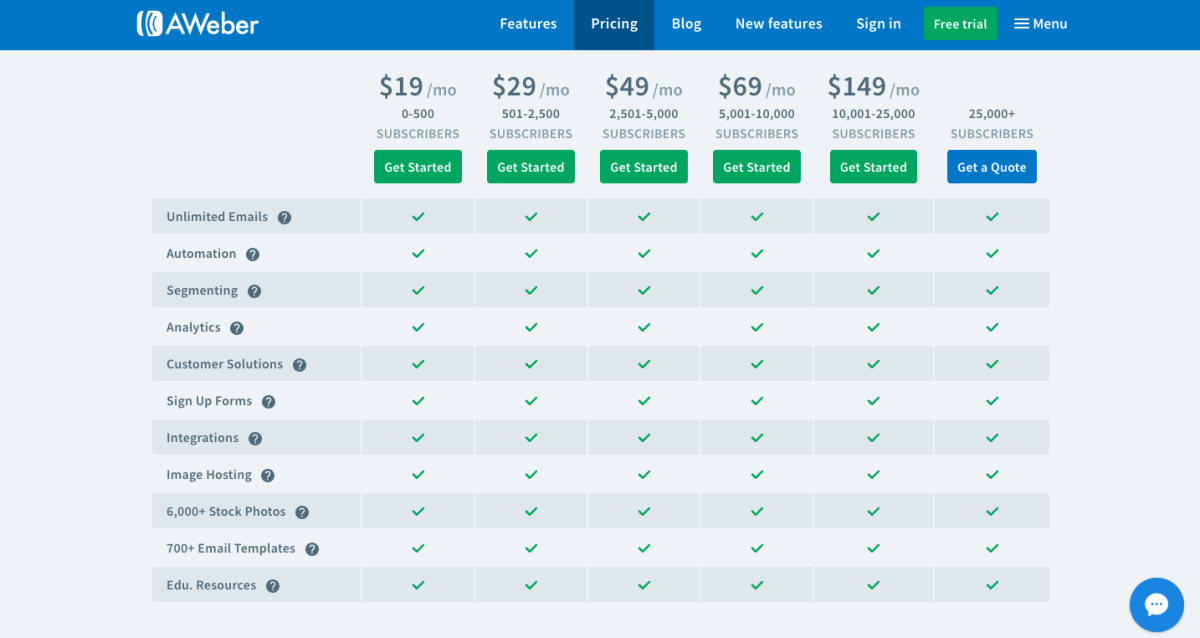Show help for Customer Solutions
1200x638 pixels.
click(x=299, y=365)
